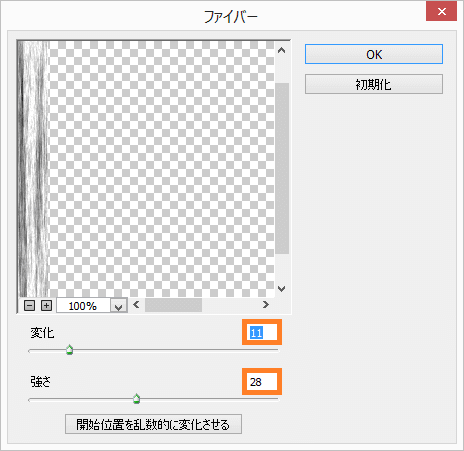Click the 変化 slider handle
The image size is (464, 451).
point(69,350)
